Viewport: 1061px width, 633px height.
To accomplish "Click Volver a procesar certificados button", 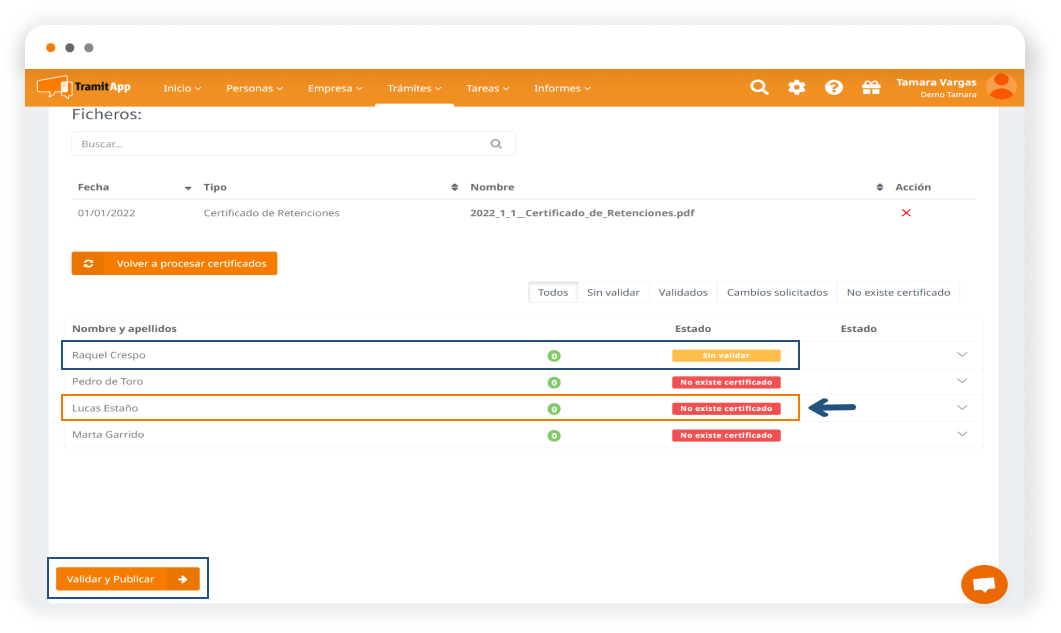I will [174, 263].
